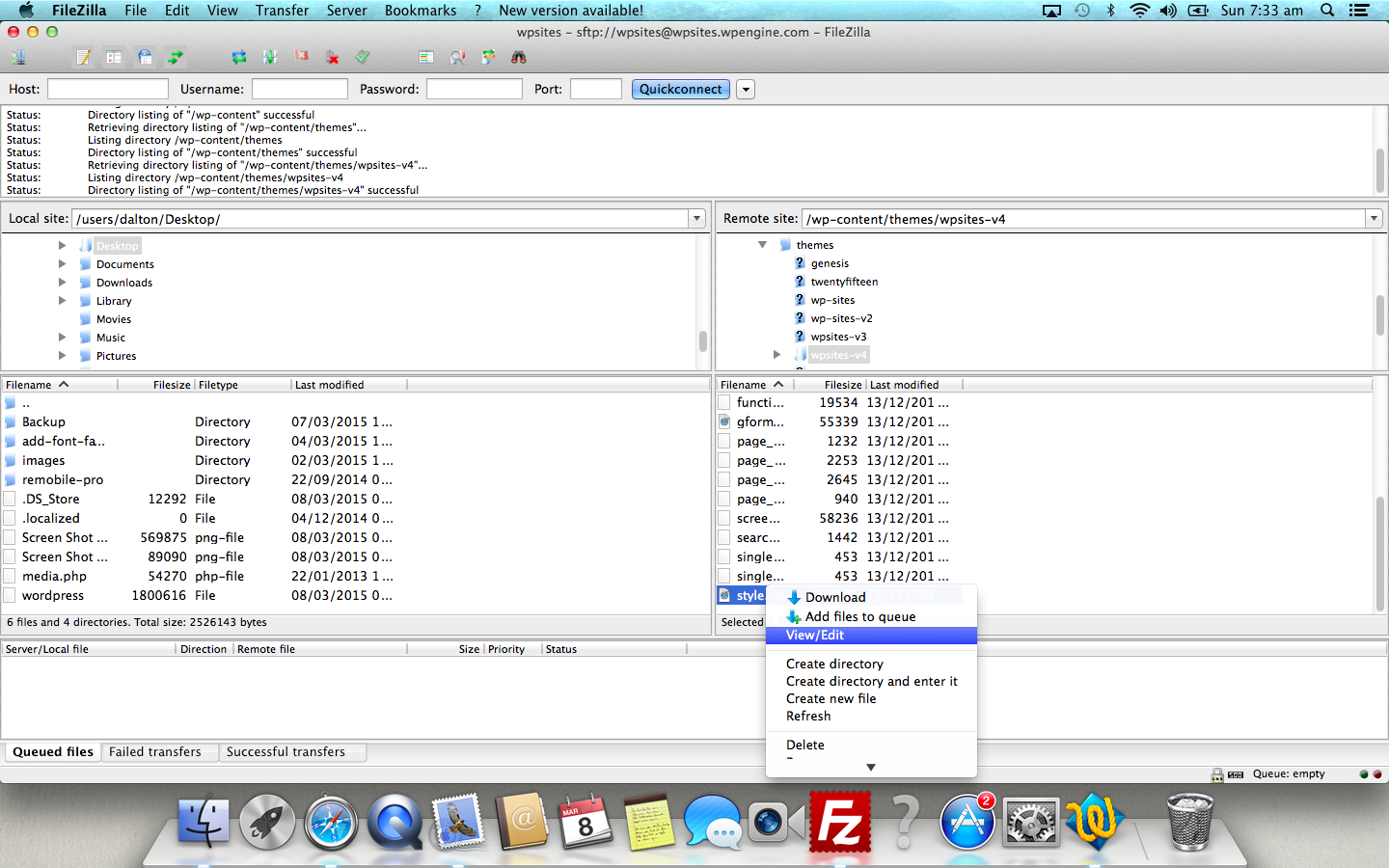Choose Create new file in context menu
Viewport: 1389px width, 868px height.
pyautogui.click(x=871, y=698)
